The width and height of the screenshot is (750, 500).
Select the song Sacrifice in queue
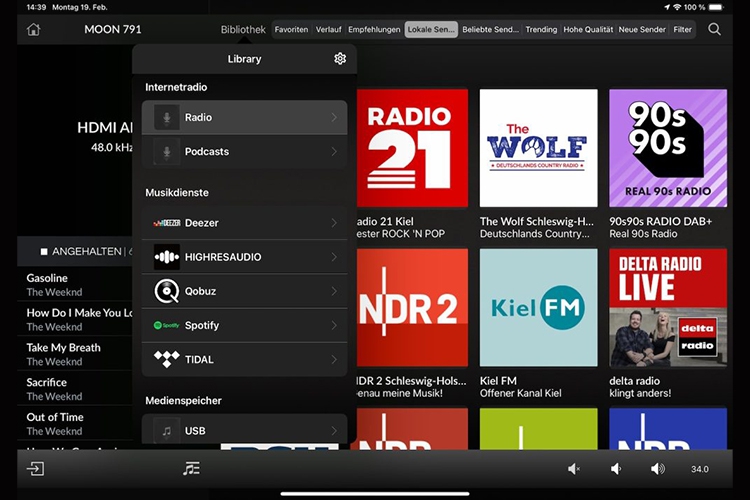click(x=75, y=389)
